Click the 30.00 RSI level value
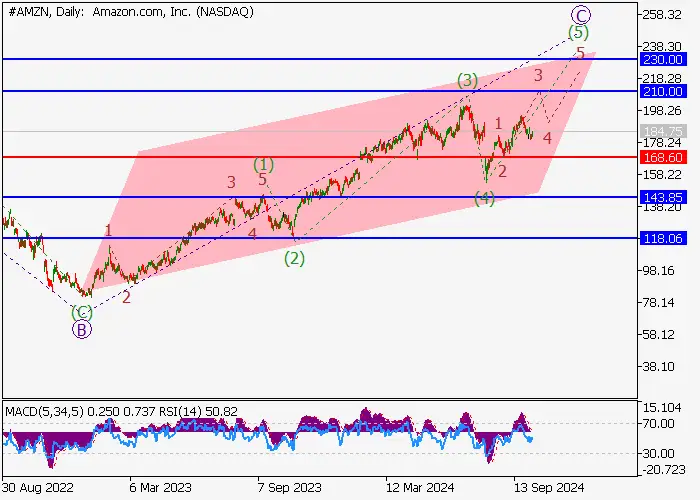 coord(659,454)
